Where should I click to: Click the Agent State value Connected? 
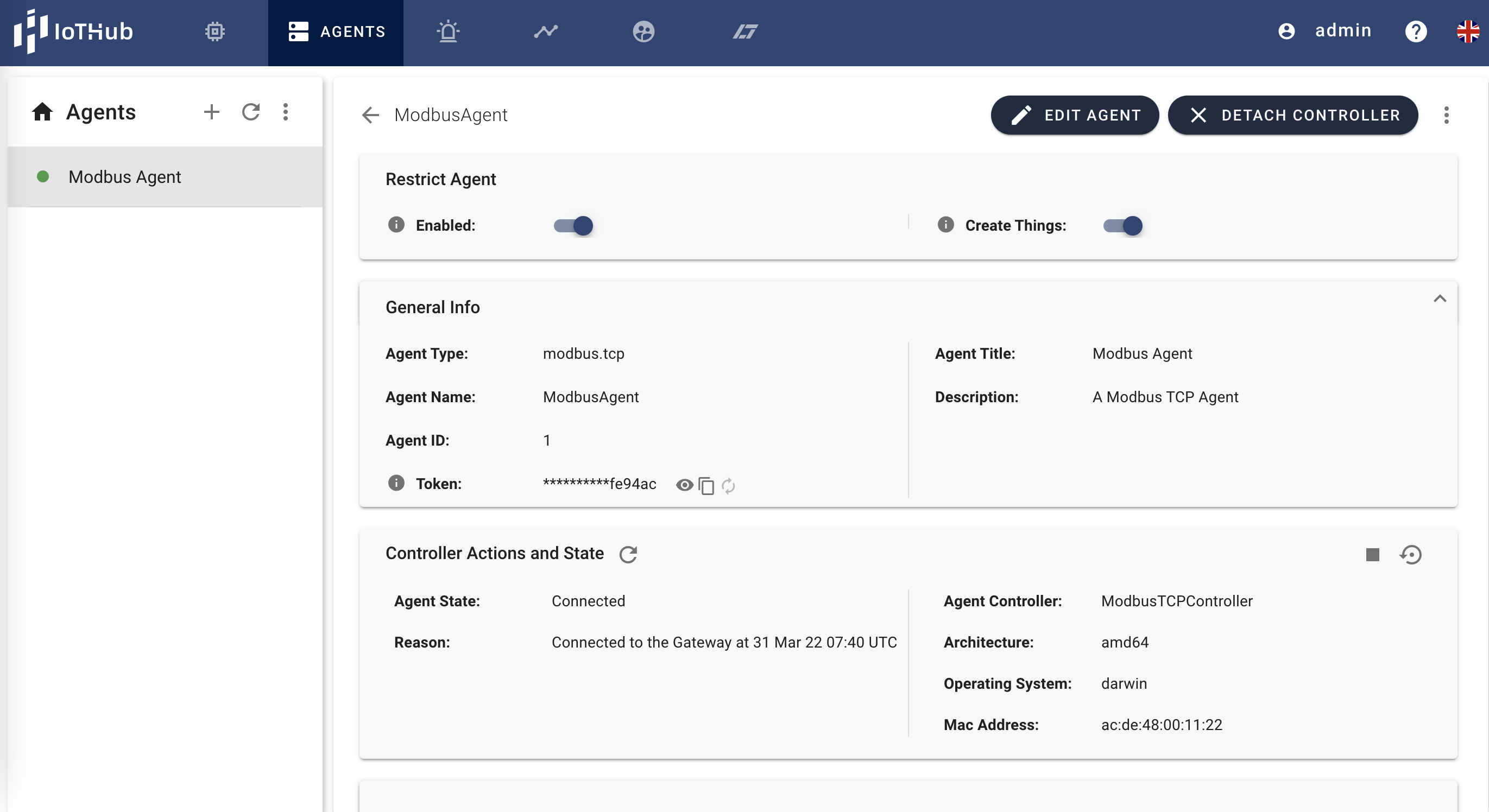pyautogui.click(x=588, y=601)
